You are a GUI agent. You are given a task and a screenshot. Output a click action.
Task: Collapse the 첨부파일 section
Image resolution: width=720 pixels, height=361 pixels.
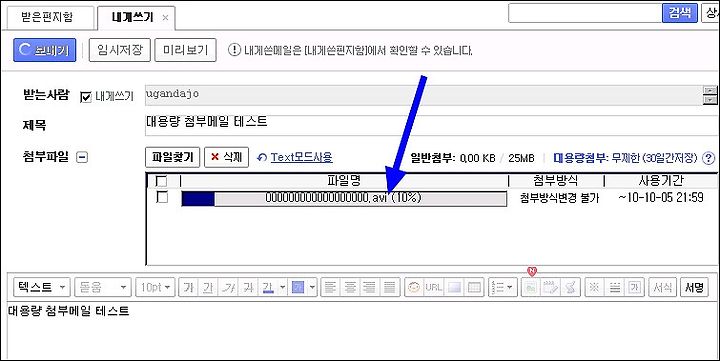click(82, 158)
